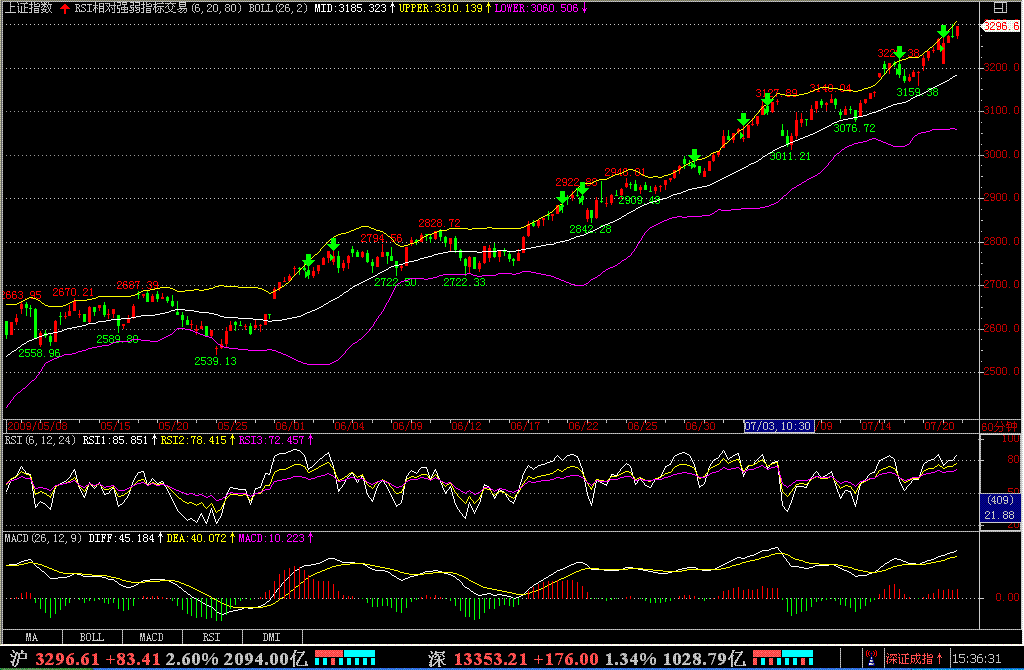Click the MID:3185.323 value

tap(351, 8)
